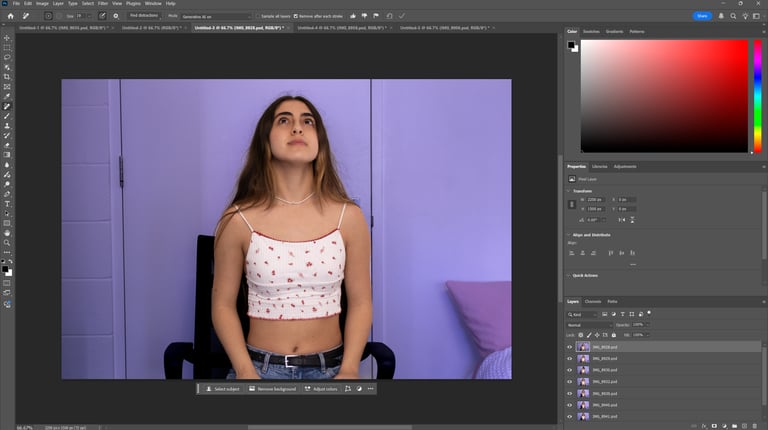The width and height of the screenshot is (768, 430).
Task: Hide the IMG_9940.psd layer
Action: point(570,405)
